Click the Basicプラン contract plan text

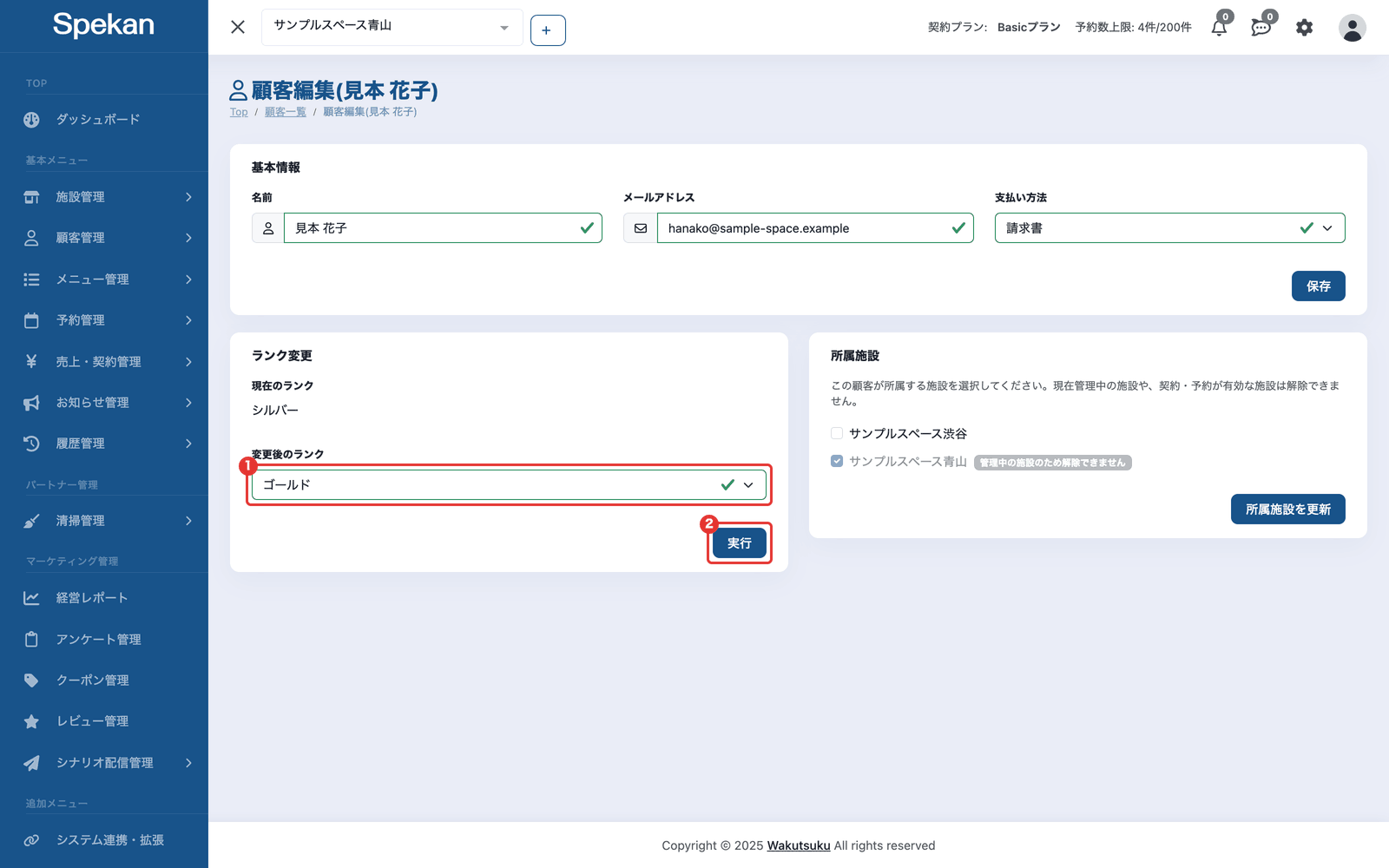[1029, 28]
